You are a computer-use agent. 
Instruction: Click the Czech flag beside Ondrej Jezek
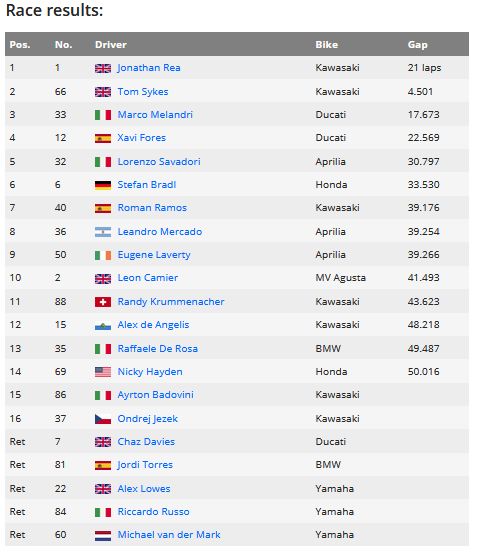click(103, 419)
